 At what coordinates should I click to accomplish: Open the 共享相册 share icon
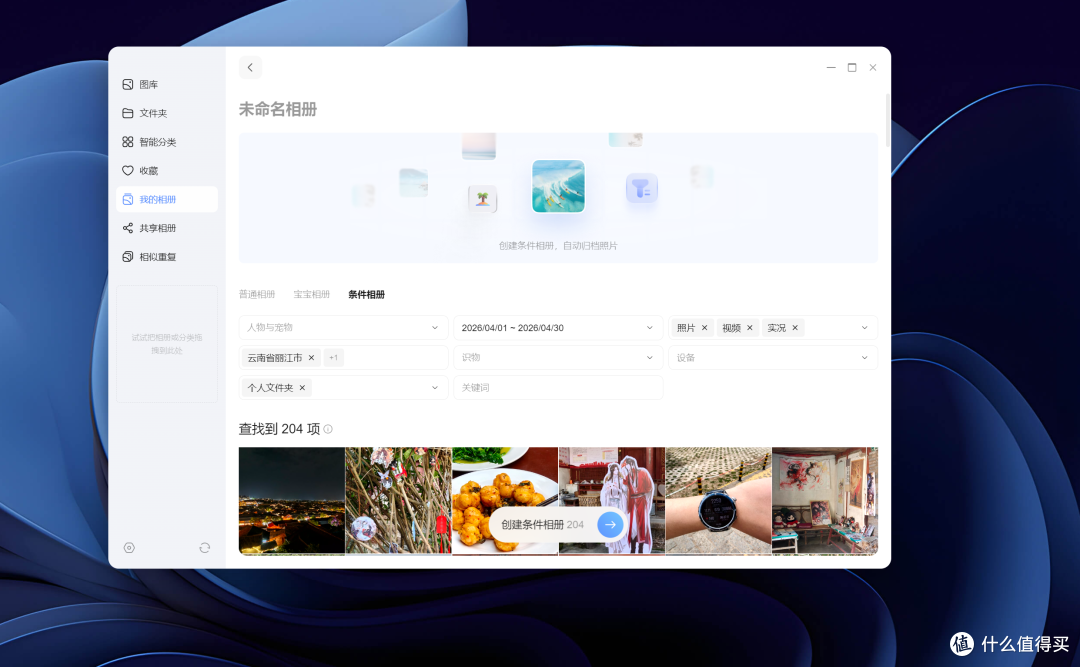127,228
